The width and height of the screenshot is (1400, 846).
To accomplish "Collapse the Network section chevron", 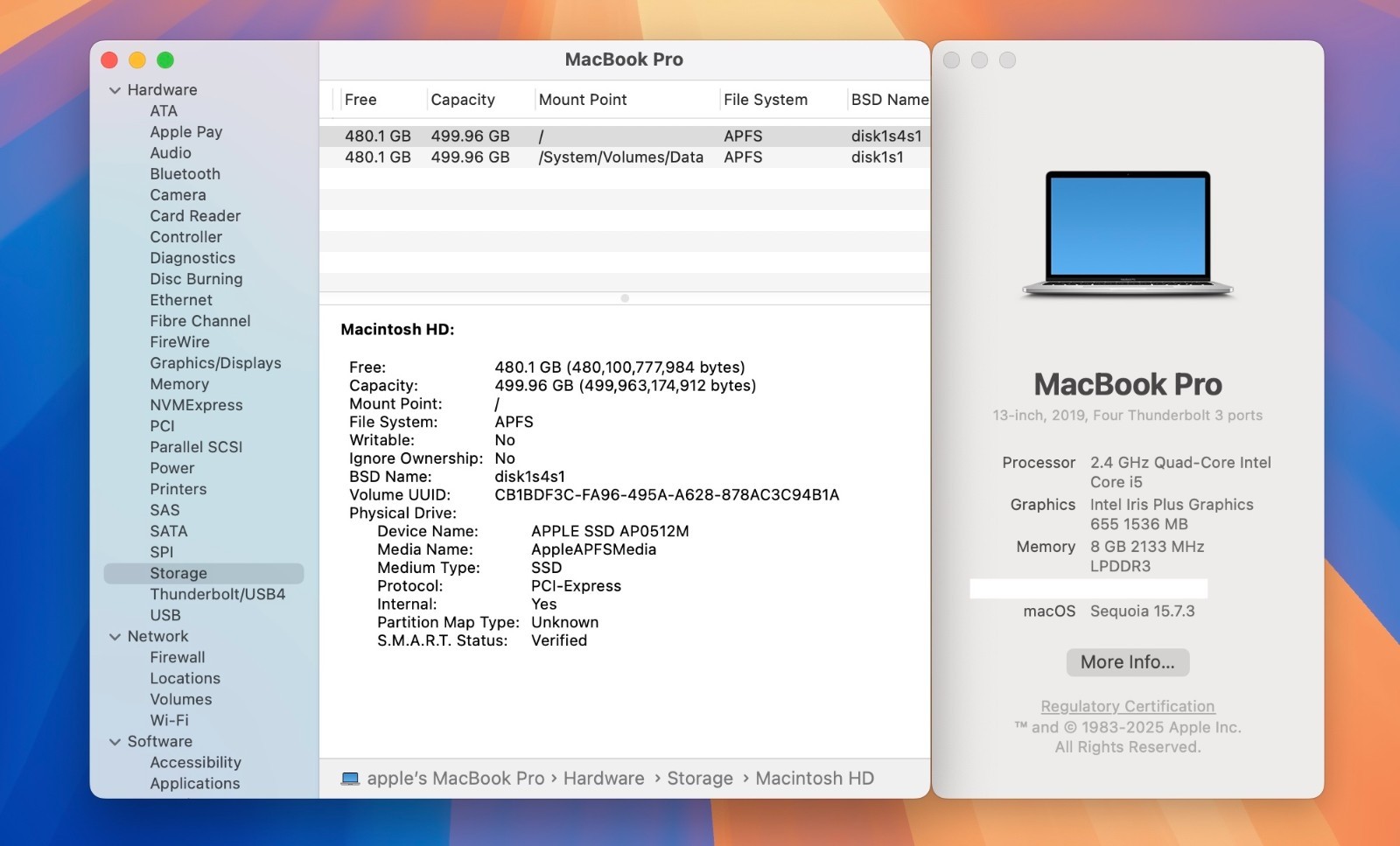I will tap(115, 637).
